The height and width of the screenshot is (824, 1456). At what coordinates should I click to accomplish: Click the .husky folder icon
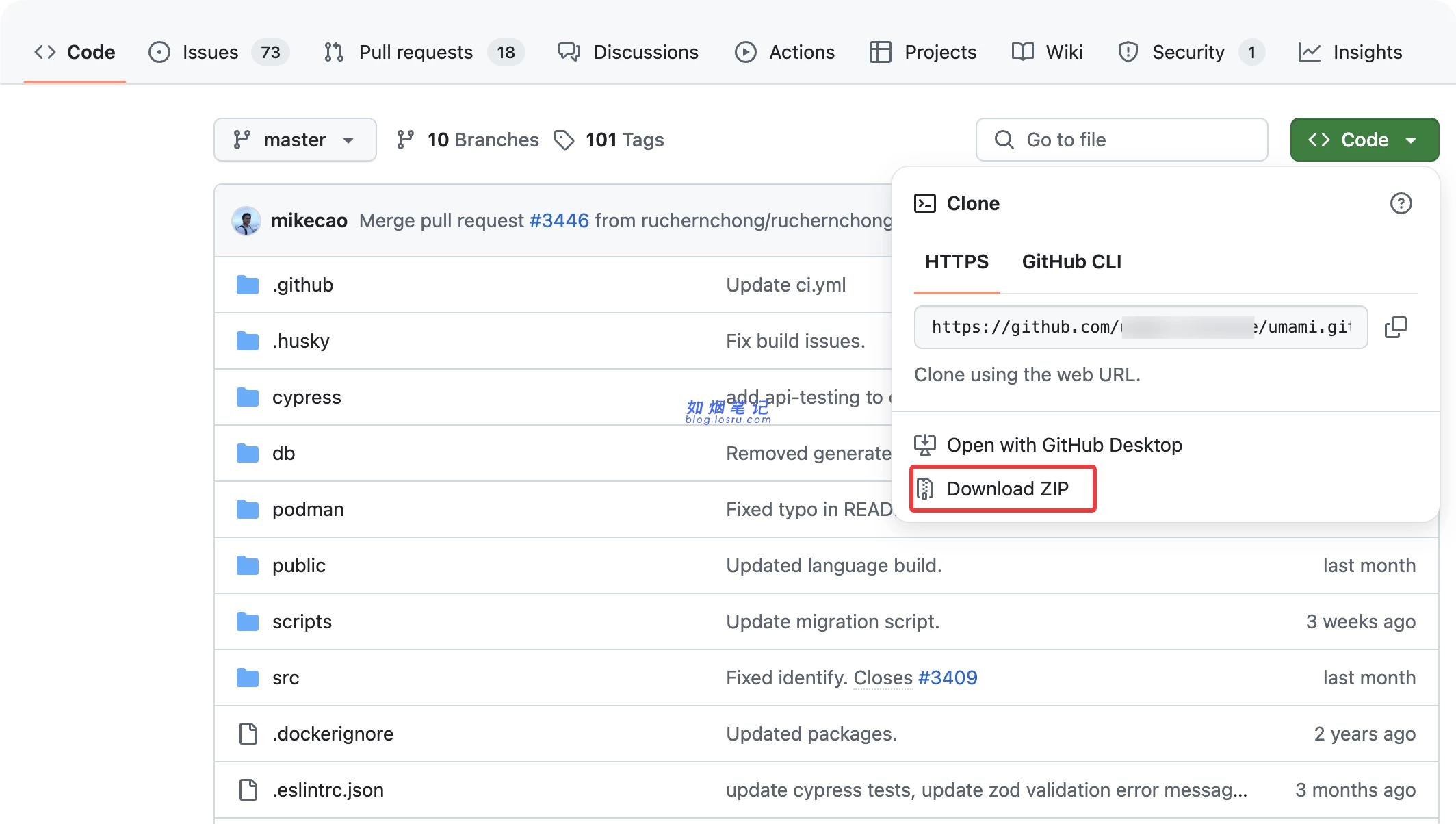point(248,341)
